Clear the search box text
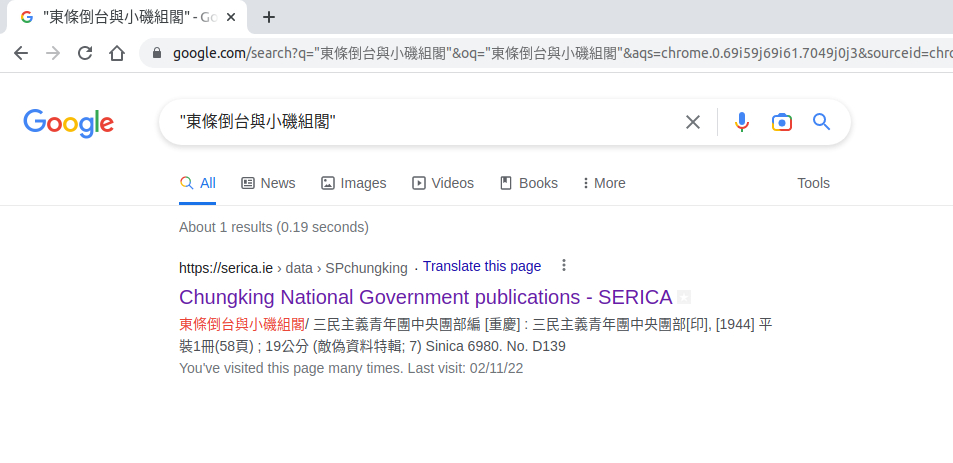This screenshot has height=463, width=953. [x=692, y=122]
